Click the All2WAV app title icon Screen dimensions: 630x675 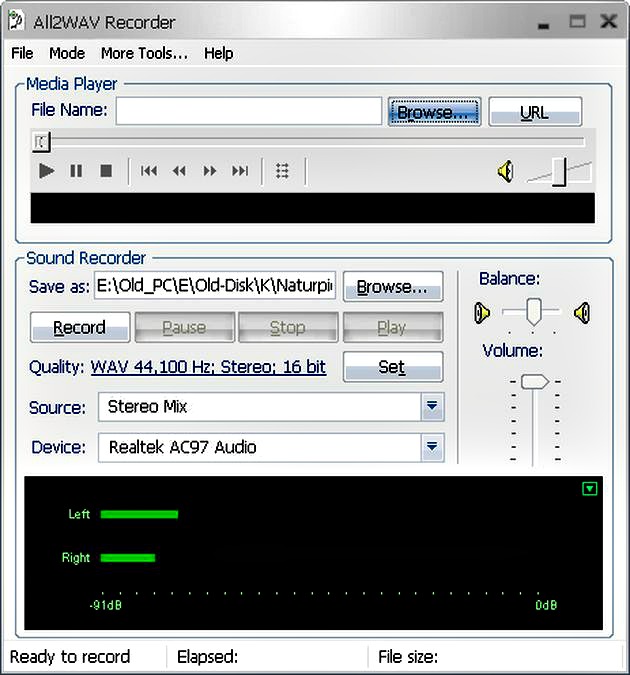[16, 21]
